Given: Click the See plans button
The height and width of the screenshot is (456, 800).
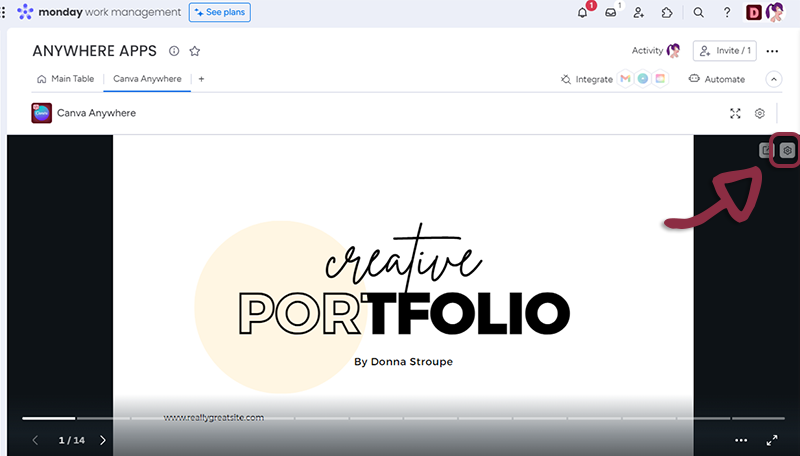Looking at the screenshot, I should 220,13.
